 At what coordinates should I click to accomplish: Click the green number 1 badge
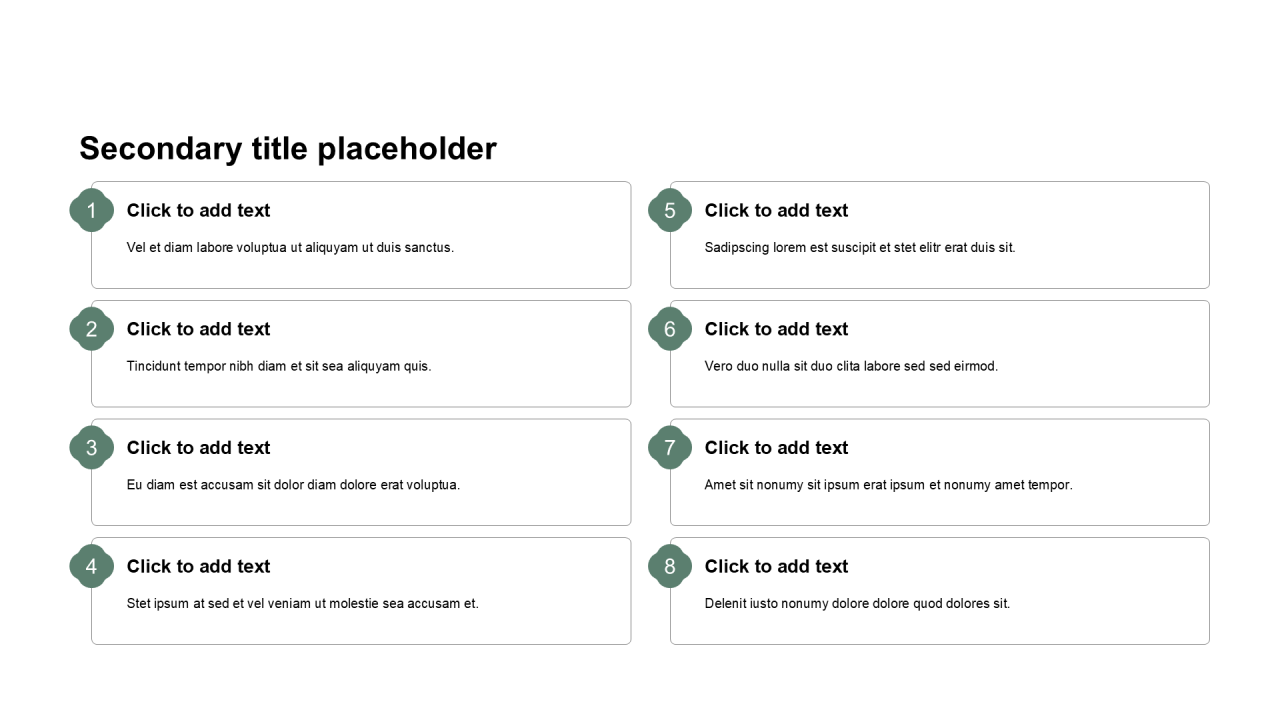91,210
